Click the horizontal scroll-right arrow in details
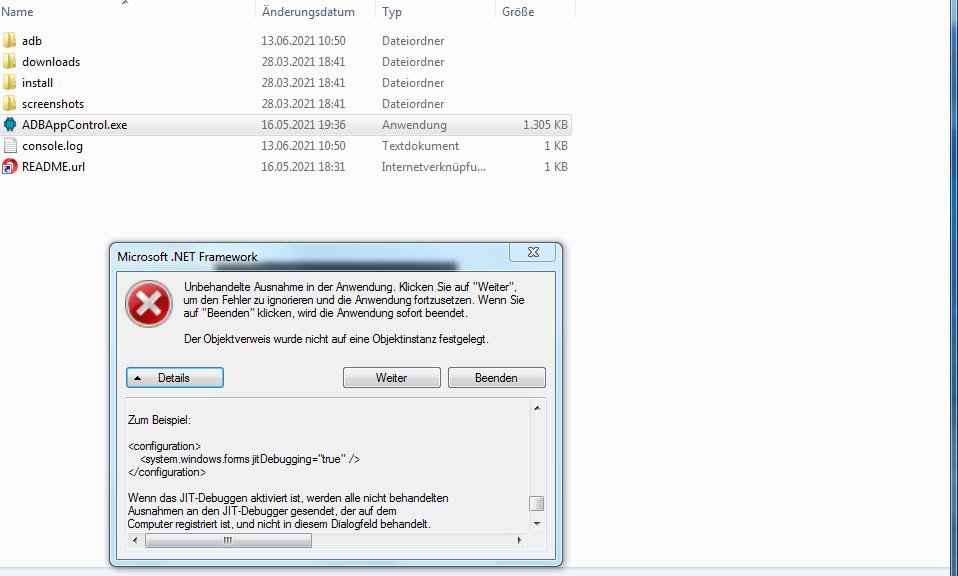This screenshot has width=958, height=576. click(520, 540)
